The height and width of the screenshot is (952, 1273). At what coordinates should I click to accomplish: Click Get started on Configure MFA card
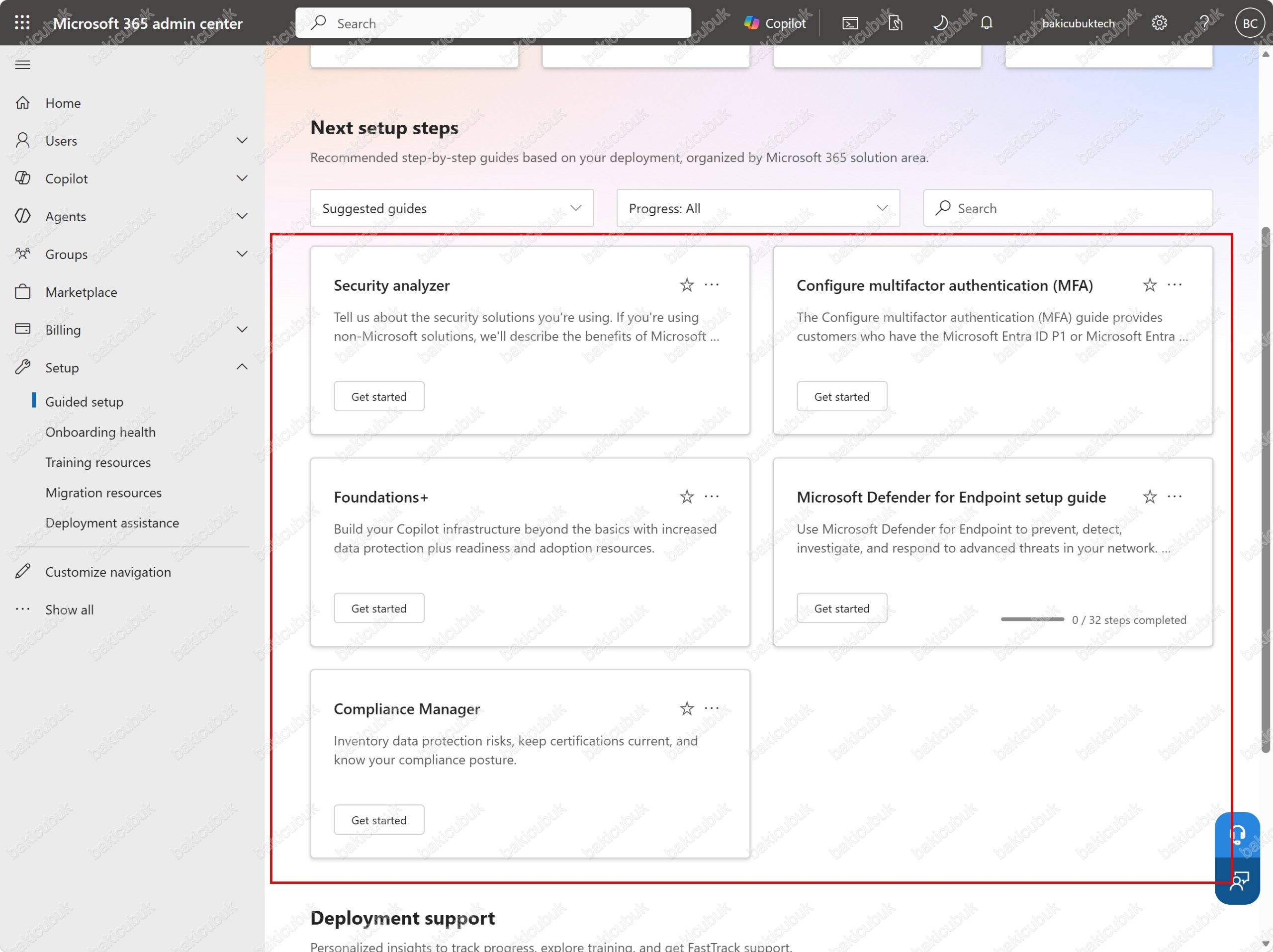click(x=841, y=396)
